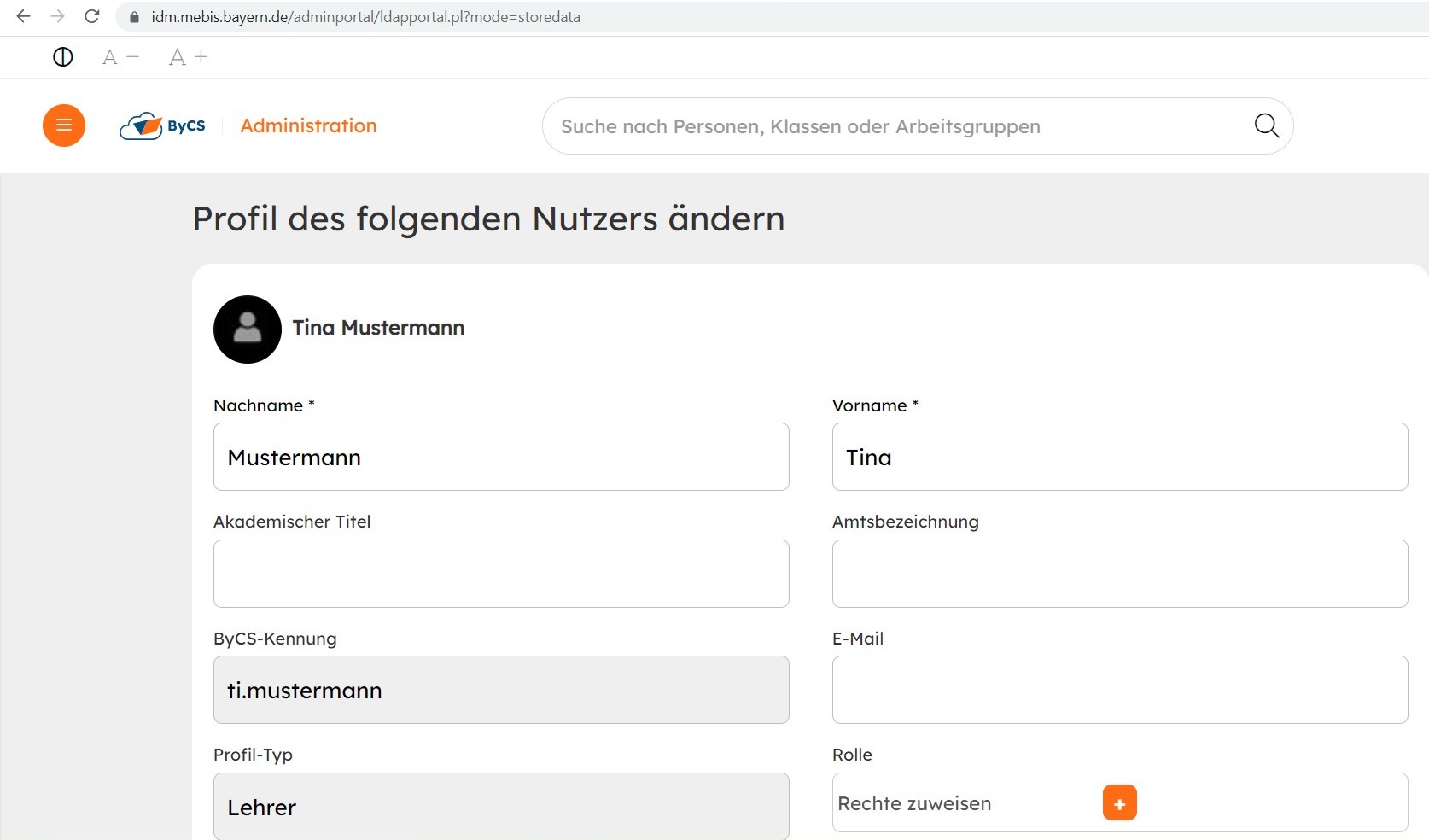Increase font size with A+ button
The width and height of the screenshot is (1429, 840).
[188, 57]
